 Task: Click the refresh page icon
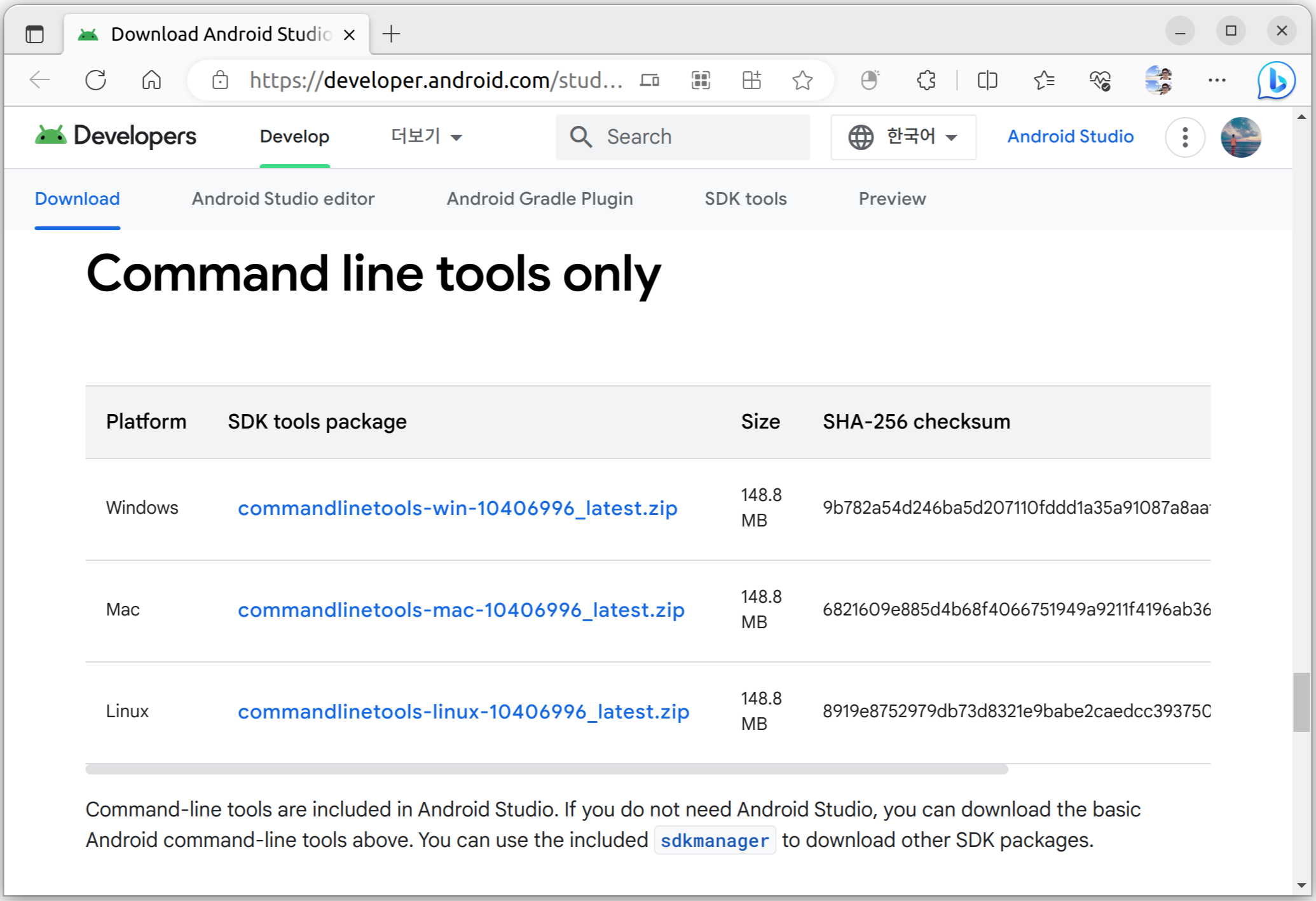pyautogui.click(x=96, y=81)
